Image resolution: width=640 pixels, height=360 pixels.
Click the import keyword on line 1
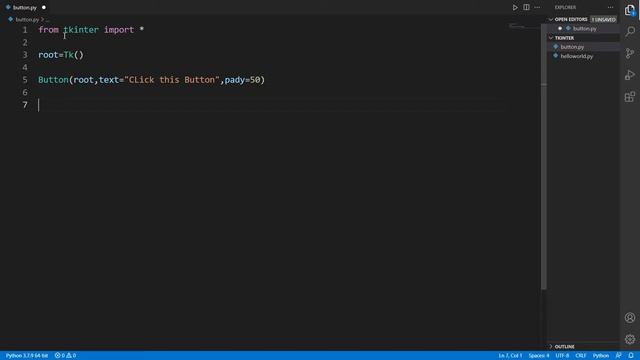(x=119, y=30)
